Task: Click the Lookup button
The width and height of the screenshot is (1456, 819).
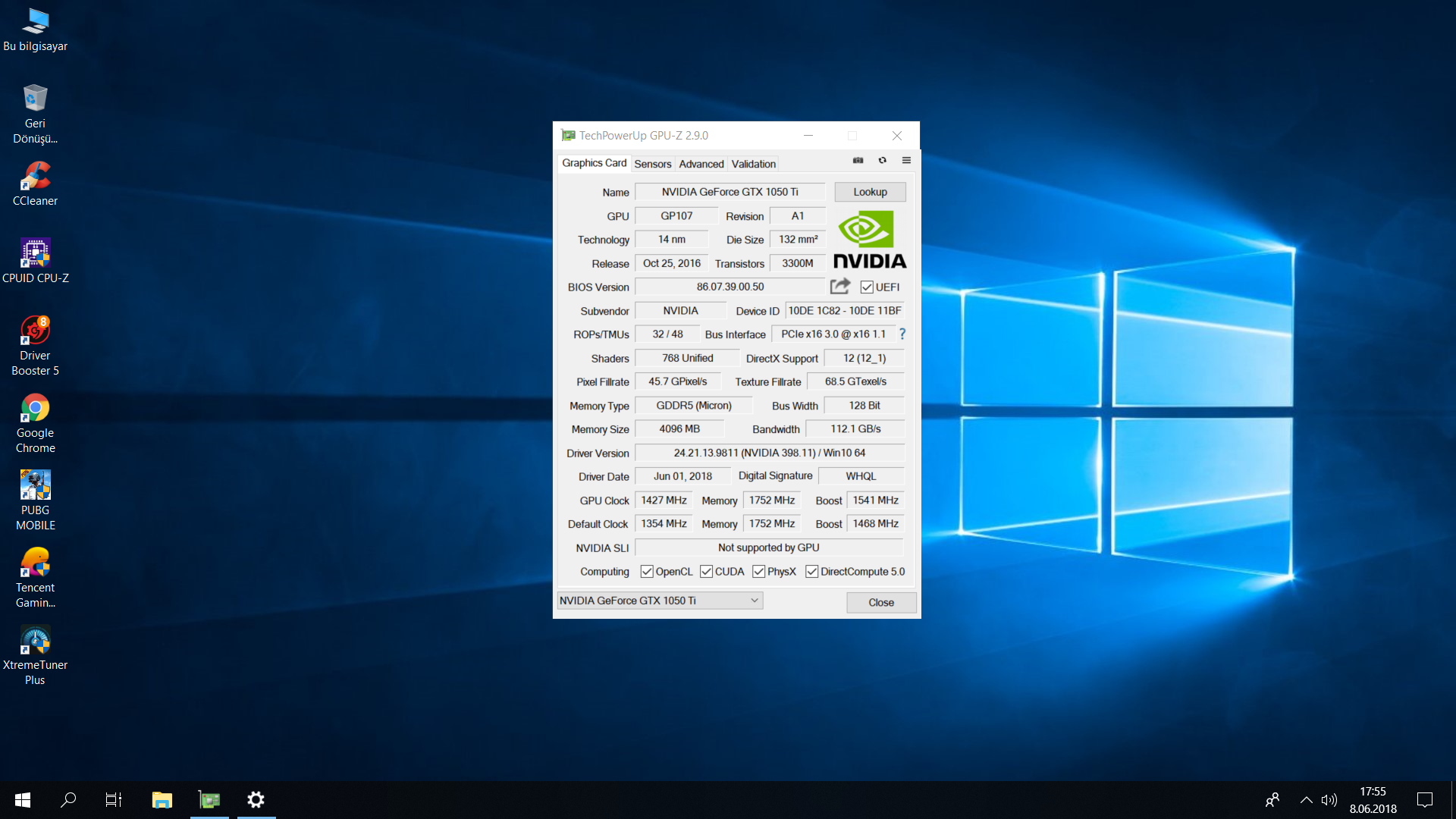Action: point(870,192)
